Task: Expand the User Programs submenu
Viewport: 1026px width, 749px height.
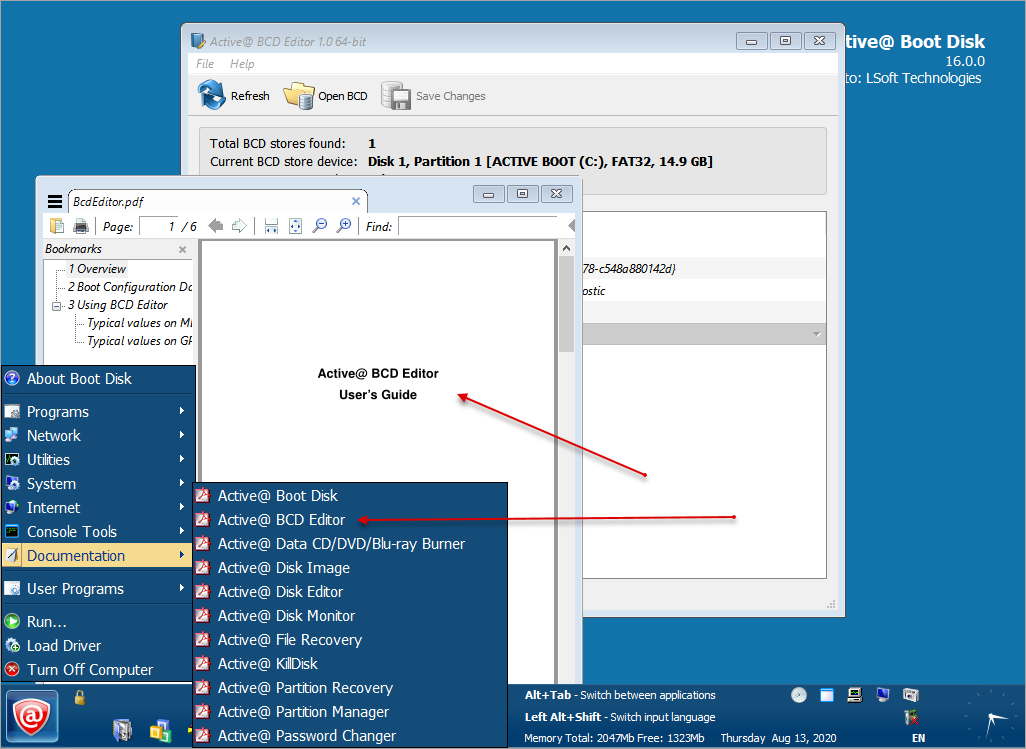Action: (x=99, y=589)
